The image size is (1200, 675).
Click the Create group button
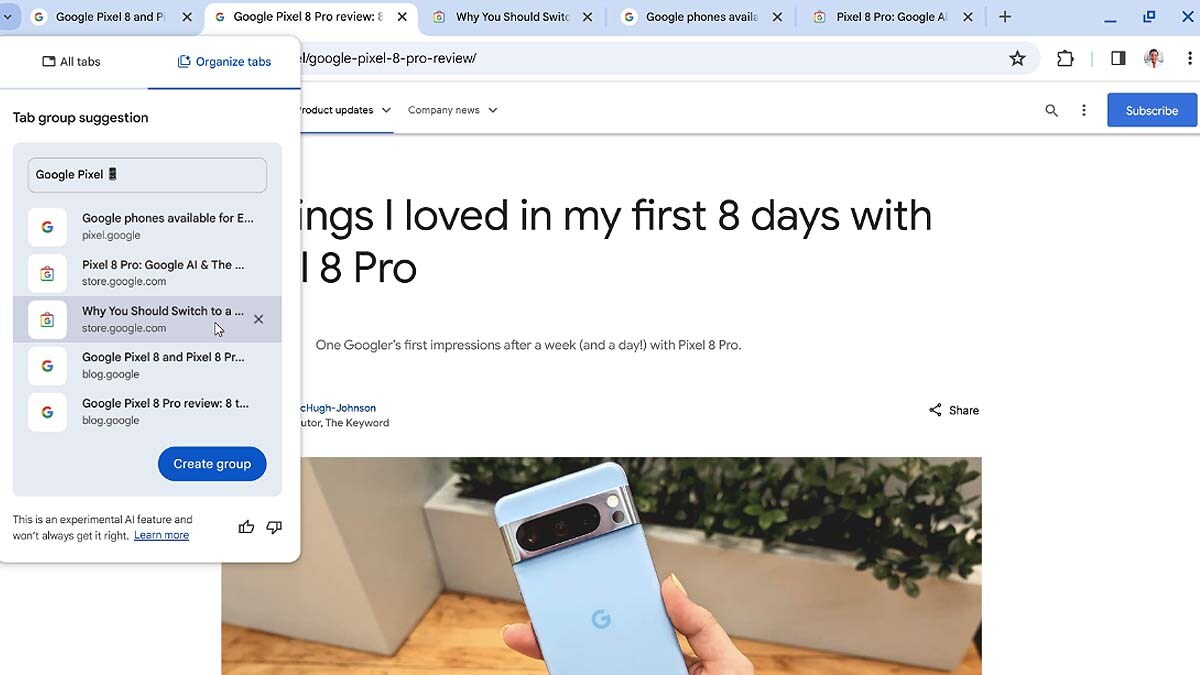212,464
